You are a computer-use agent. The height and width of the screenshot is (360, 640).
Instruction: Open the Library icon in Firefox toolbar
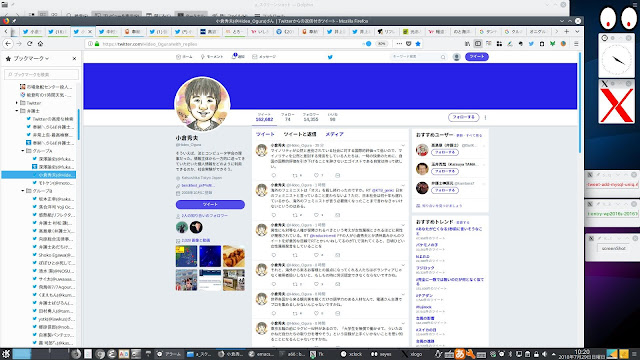click(x=467, y=44)
